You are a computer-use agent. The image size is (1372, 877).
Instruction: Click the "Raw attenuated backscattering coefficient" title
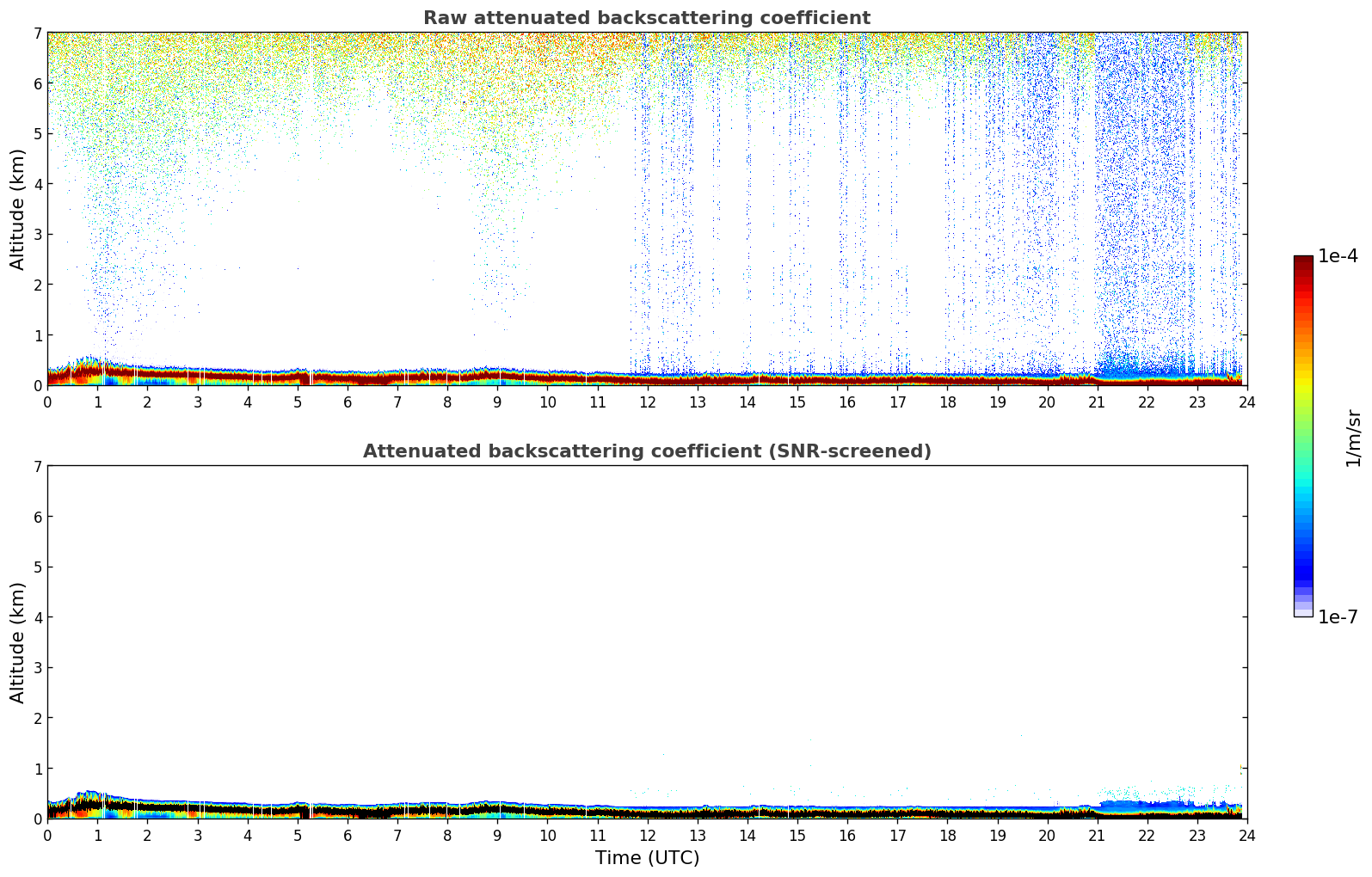[646, 18]
